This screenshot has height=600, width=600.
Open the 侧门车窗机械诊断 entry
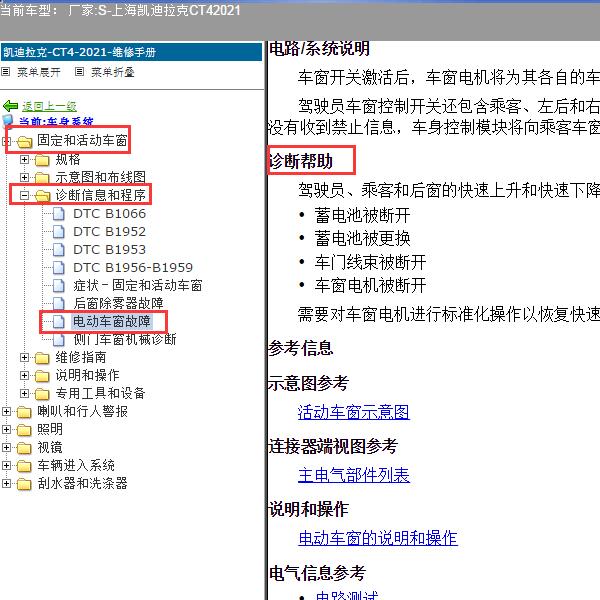coord(125,339)
